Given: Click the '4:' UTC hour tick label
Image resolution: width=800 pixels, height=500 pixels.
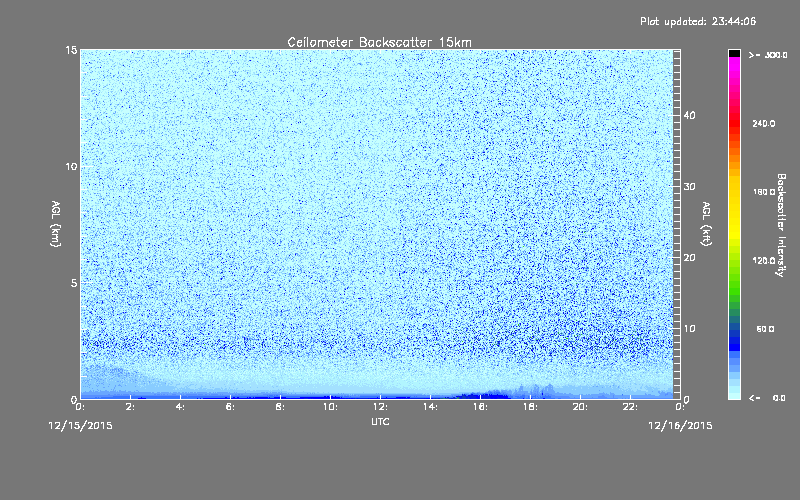Looking at the screenshot, I should click(181, 407).
